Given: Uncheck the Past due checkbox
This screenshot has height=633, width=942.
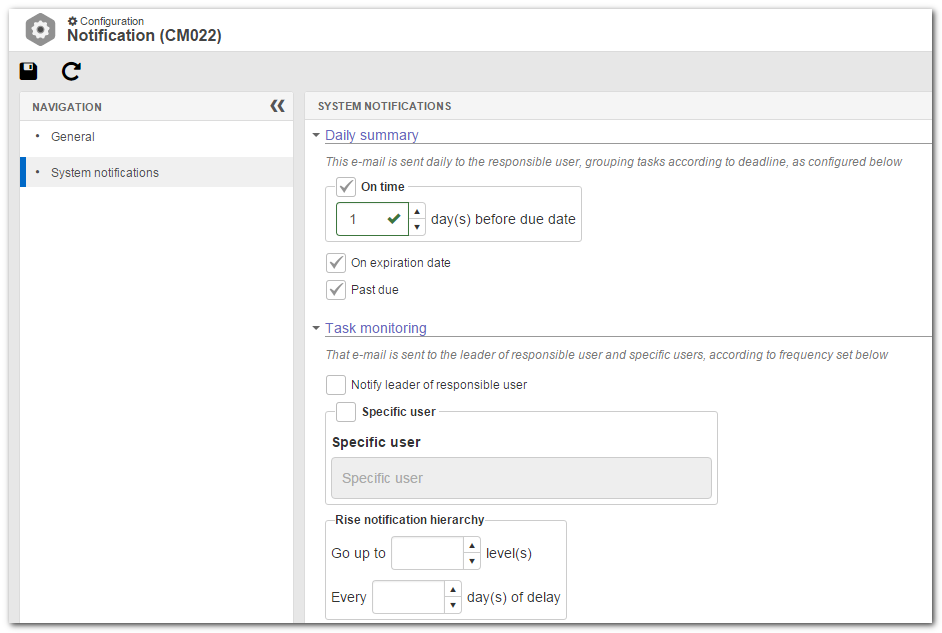Looking at the screenshot, I should [336, 290].
